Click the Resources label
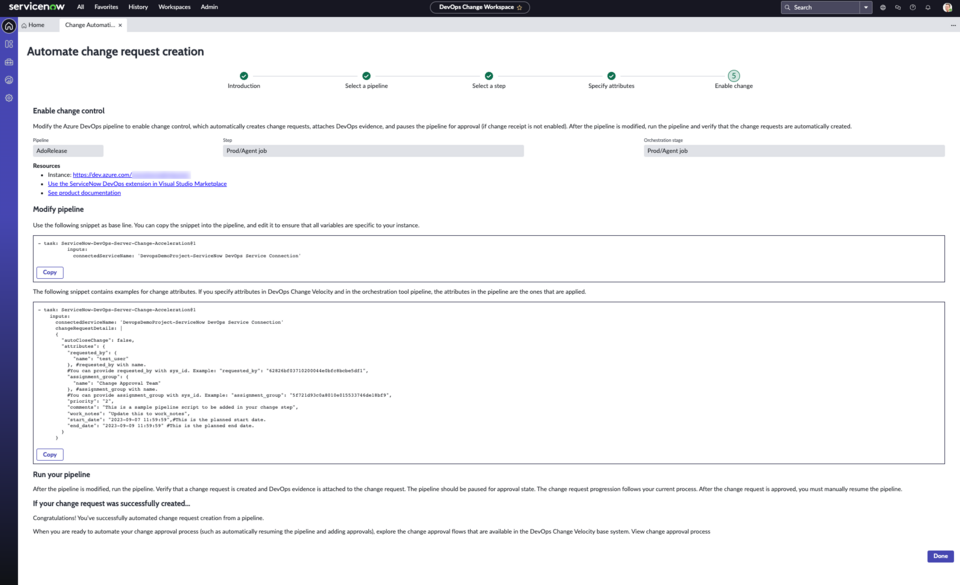The height and width of the screenshot is (585, 960). click(x=47, y=166)
